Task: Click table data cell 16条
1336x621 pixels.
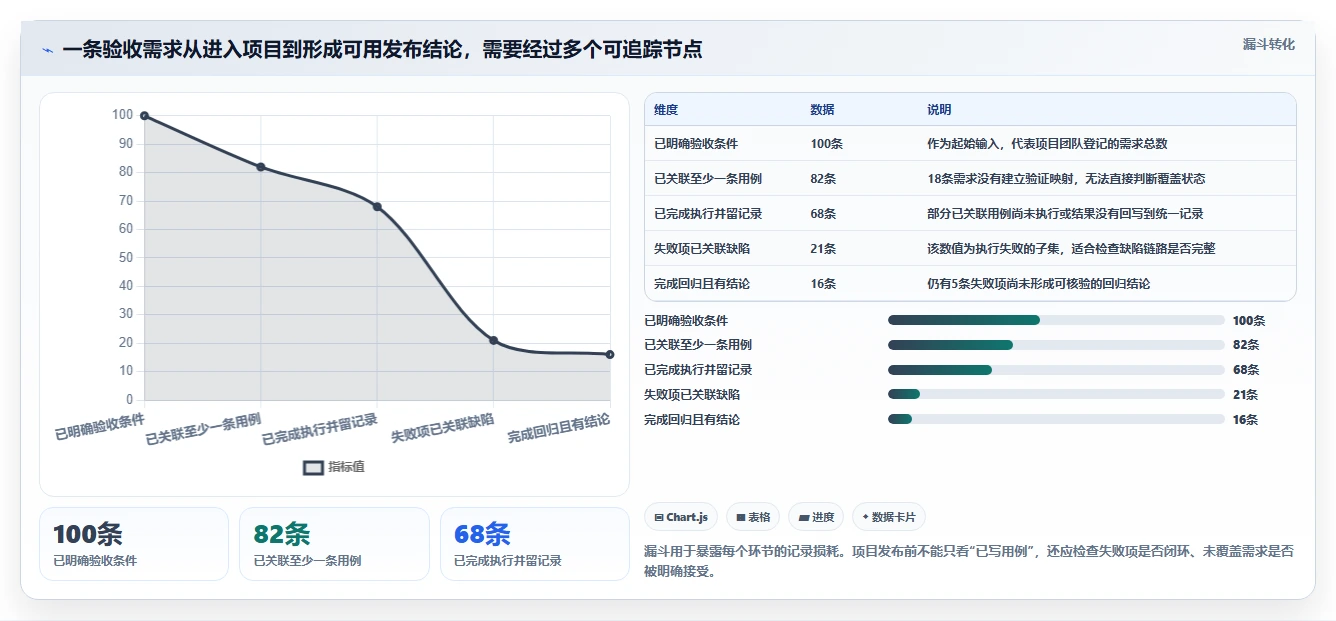Action: (823, 284)
